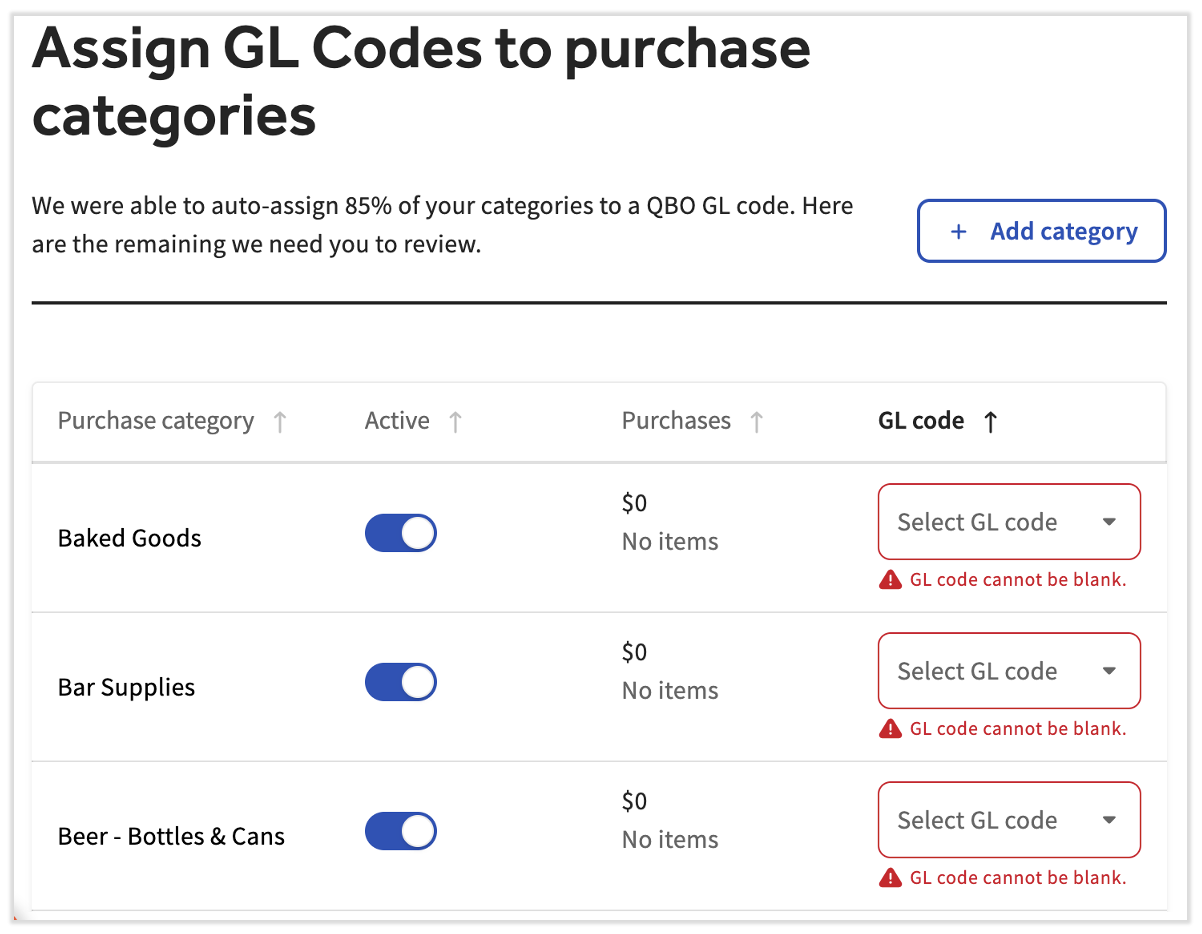Viewport: 1202px width, 934px height.
Task: Click warning icon under Beer row dropdown
Action: tap(890, 878)
